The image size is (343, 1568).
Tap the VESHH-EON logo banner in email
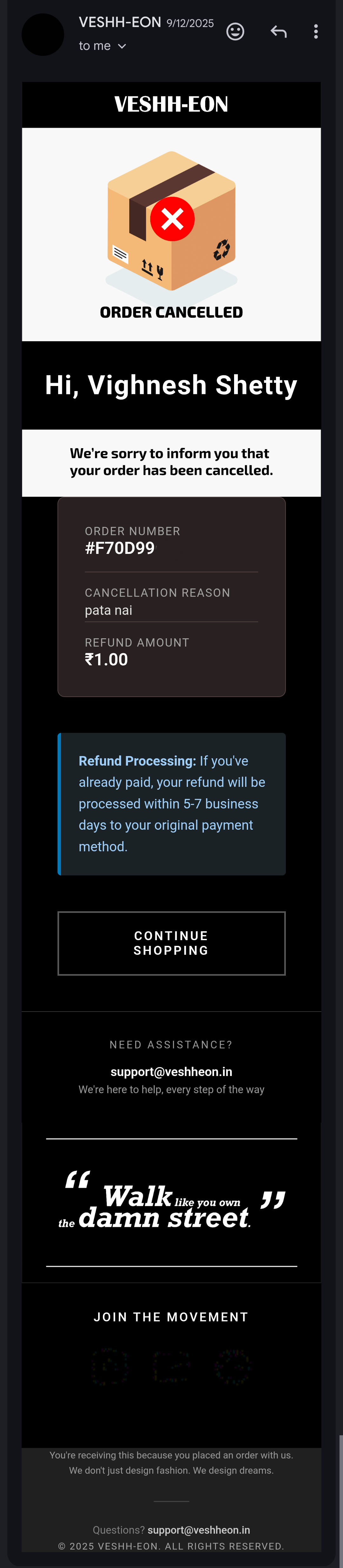point(171,105)
